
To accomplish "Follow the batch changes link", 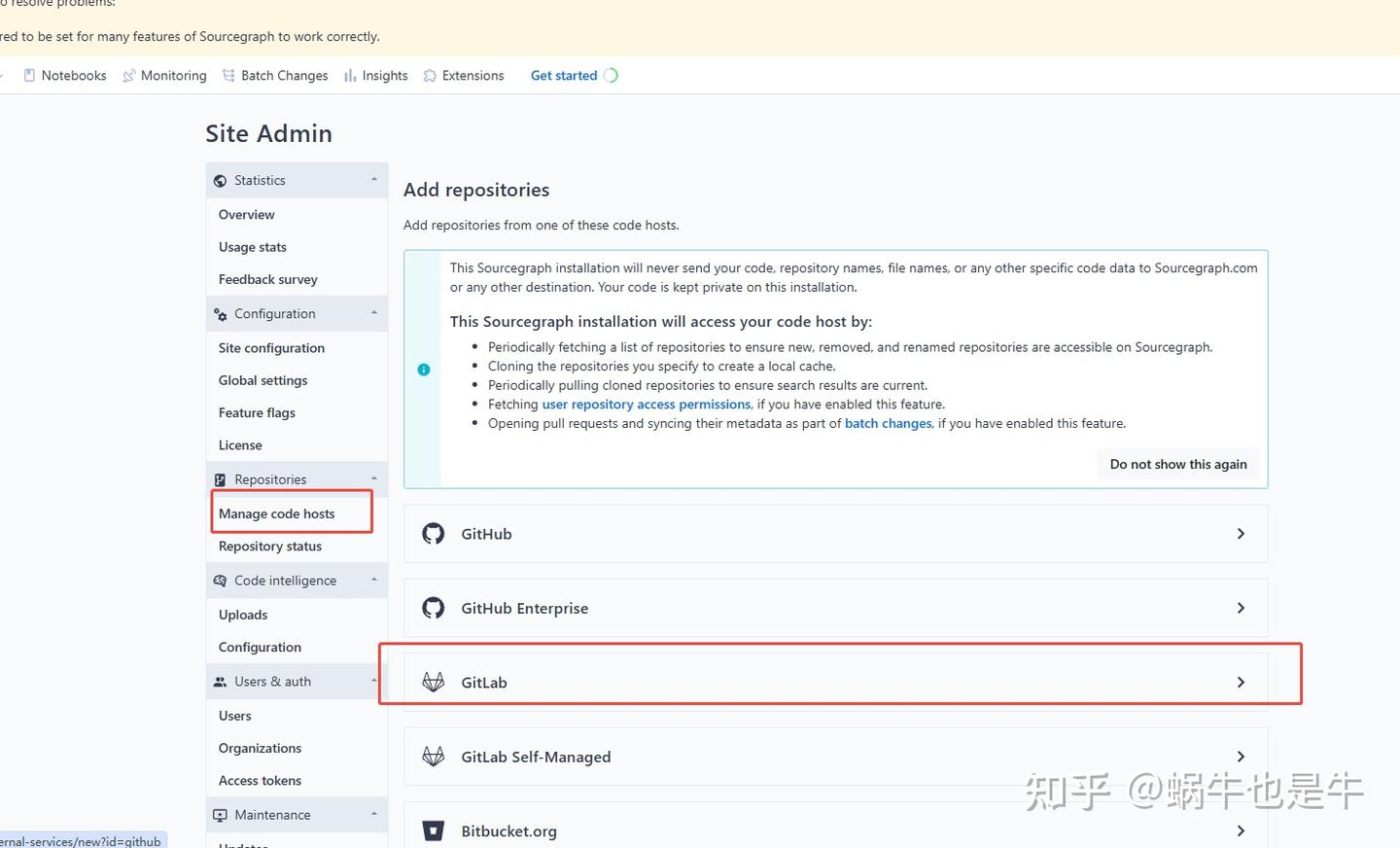I will [889, 423].
